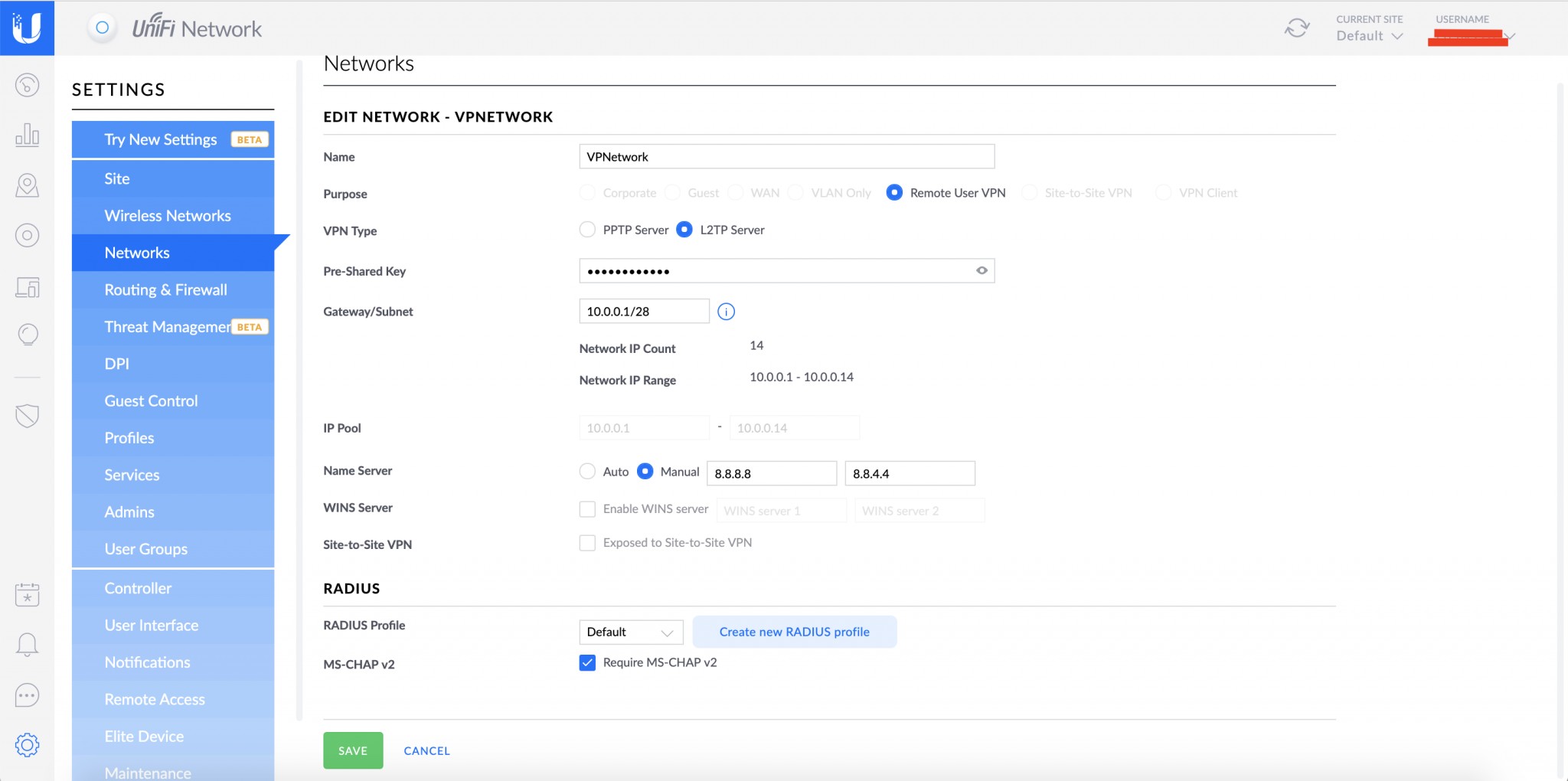Enable the WINS server checkbox

pyautogui.click(x=587, y=508)
